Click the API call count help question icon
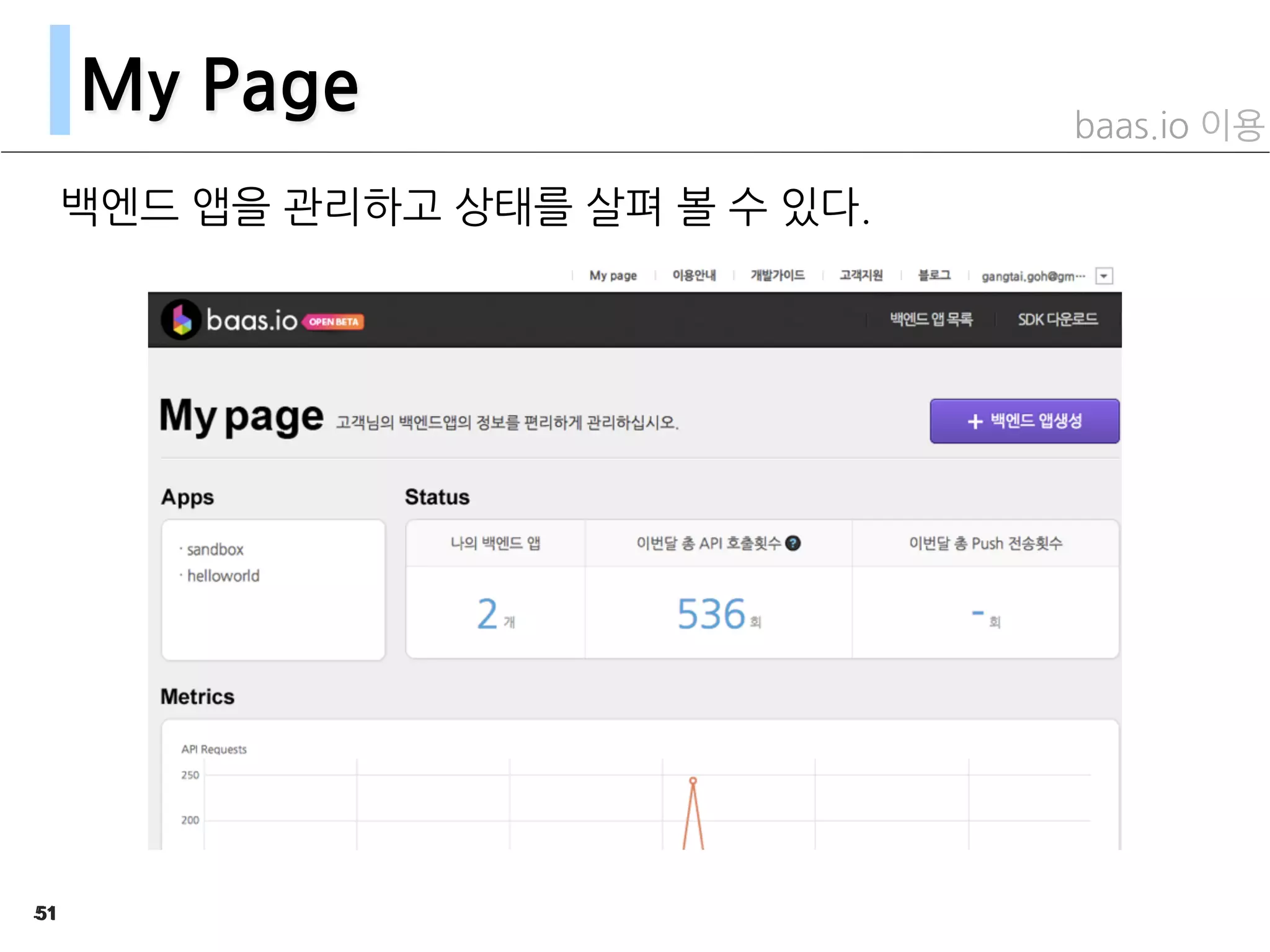The width and height of the screenshot is (1270, 952). click(793, 544)
